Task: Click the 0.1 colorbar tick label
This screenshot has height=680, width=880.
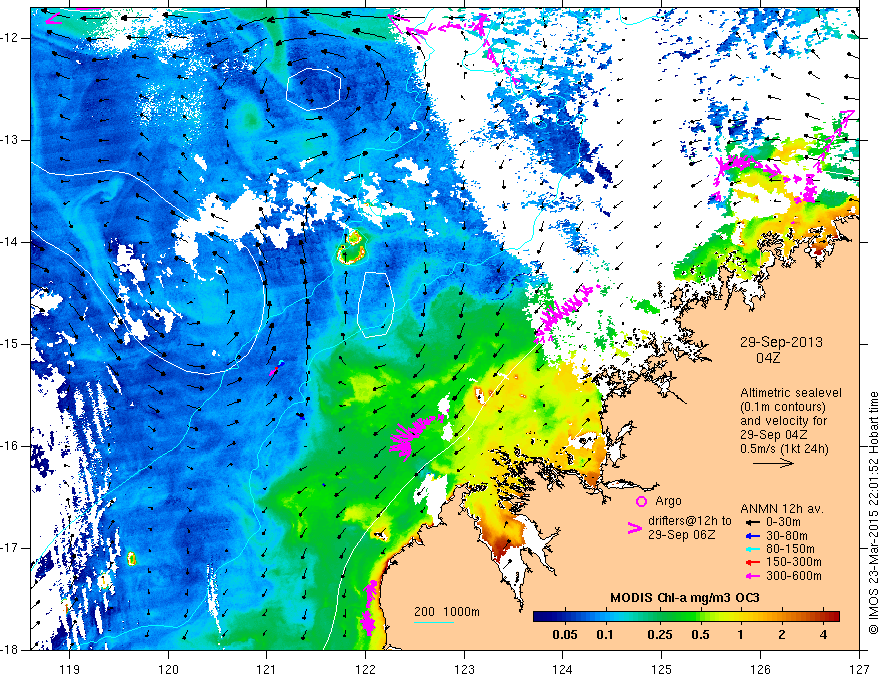Action: pyautogui.click(x=604, y=635)
